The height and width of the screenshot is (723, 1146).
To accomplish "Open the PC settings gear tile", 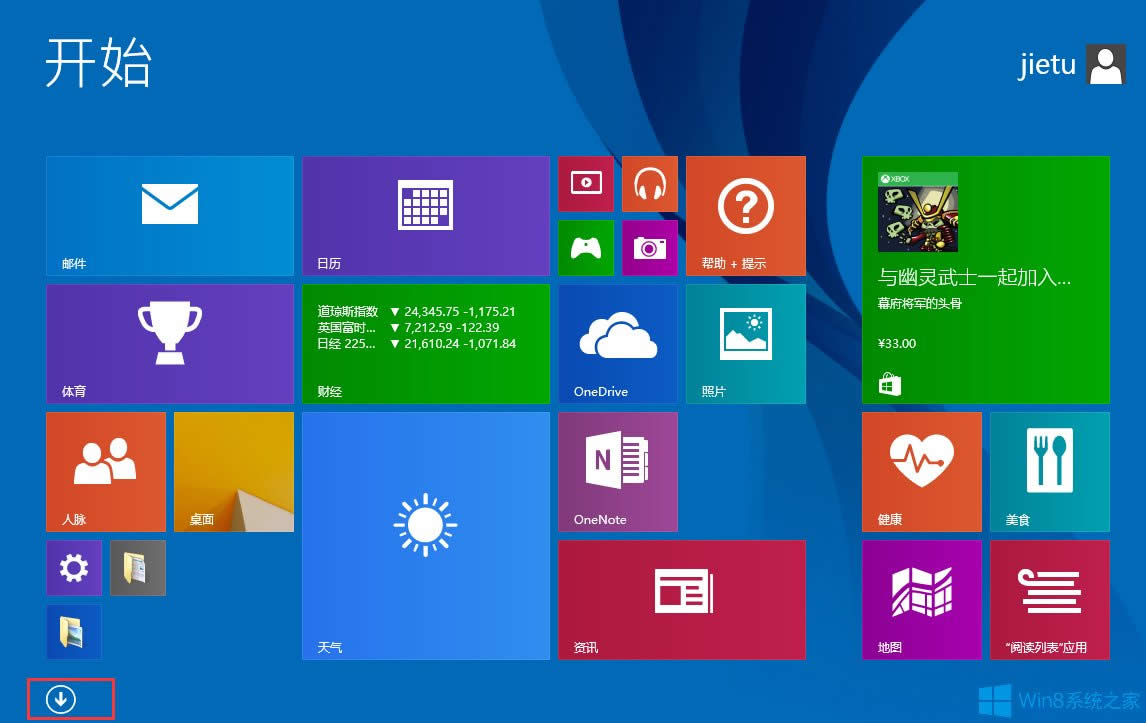I will (x=73, y=567).
